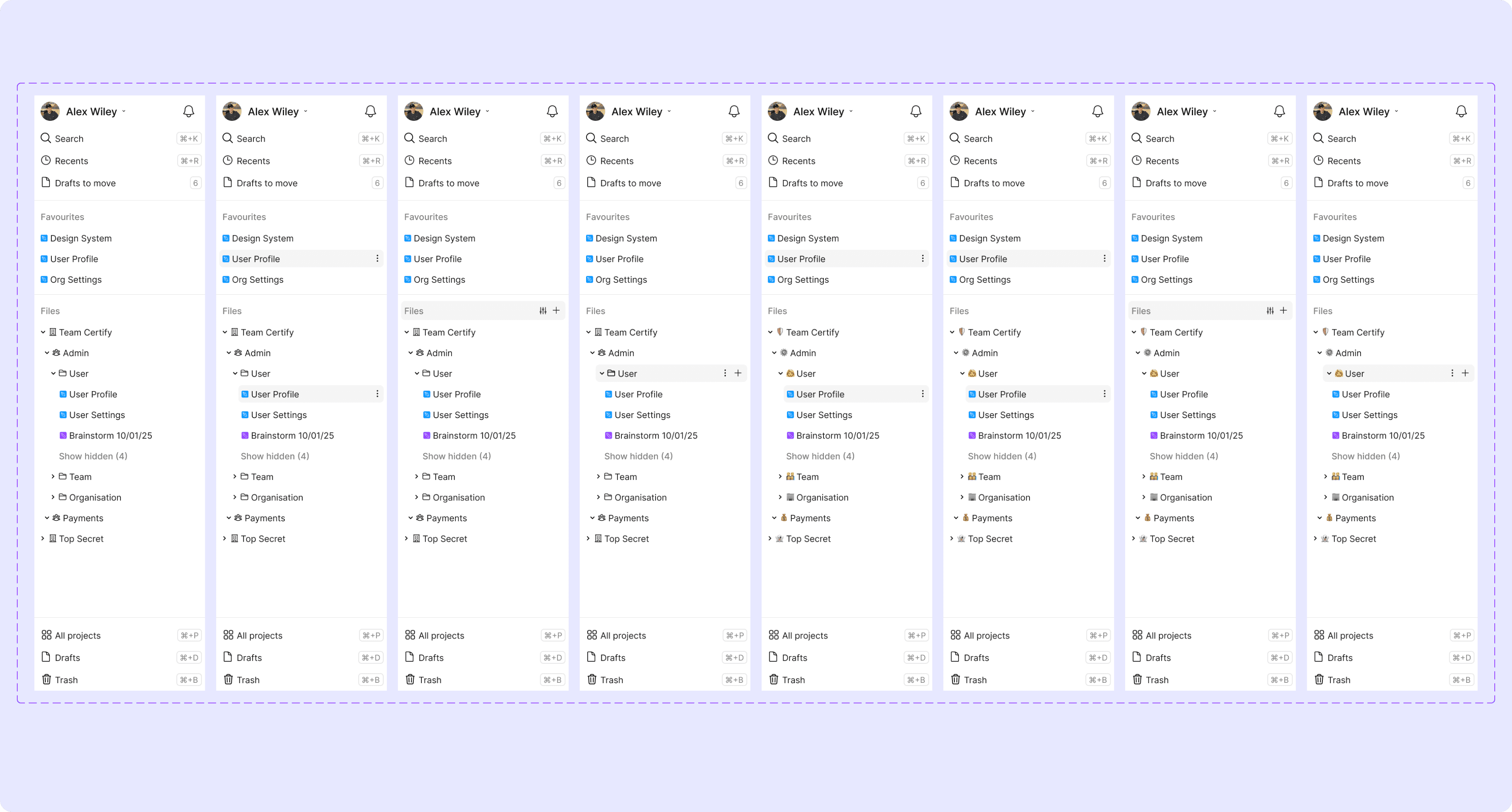Open All projects in the third sidebar
The width and height of the screenshot is (1512, 812).
(x=483, y=635)
